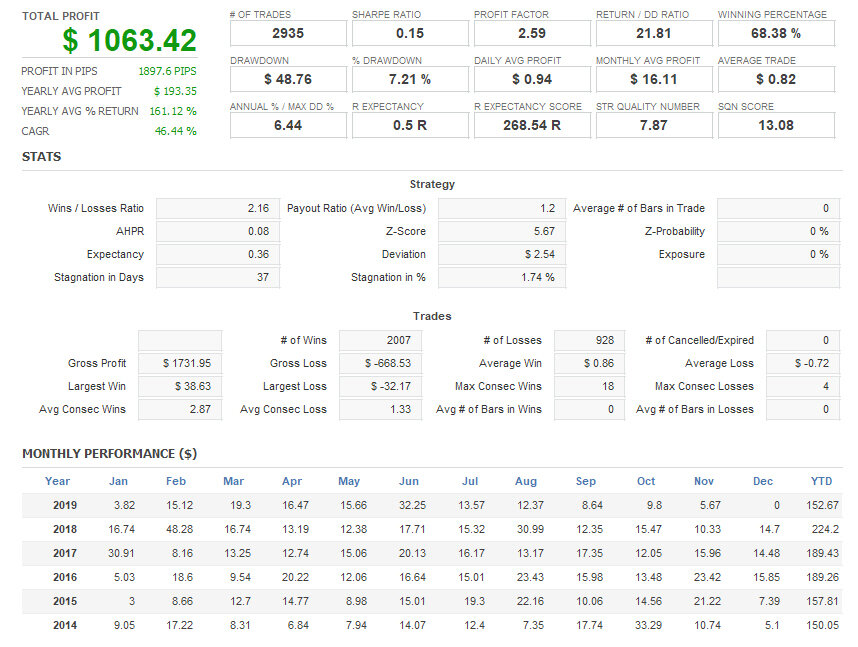Select the Z-Score field 5.67
Viewport: 858px width, 647px height.
[502, 232]
